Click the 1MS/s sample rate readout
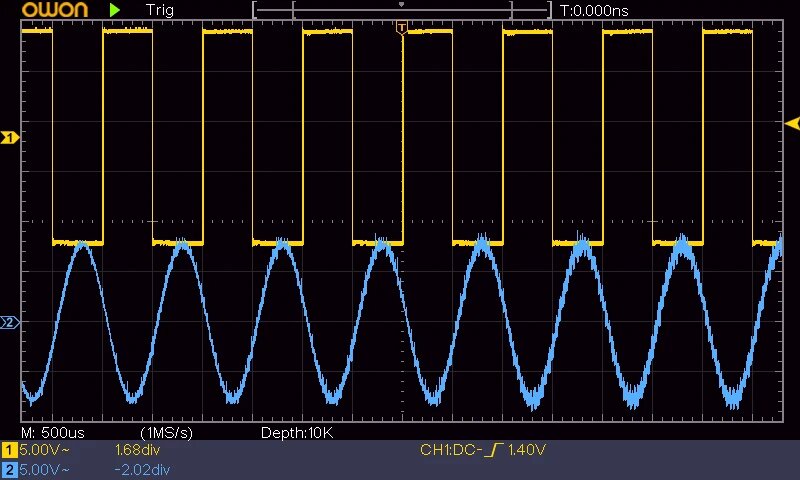 point(166,433)
